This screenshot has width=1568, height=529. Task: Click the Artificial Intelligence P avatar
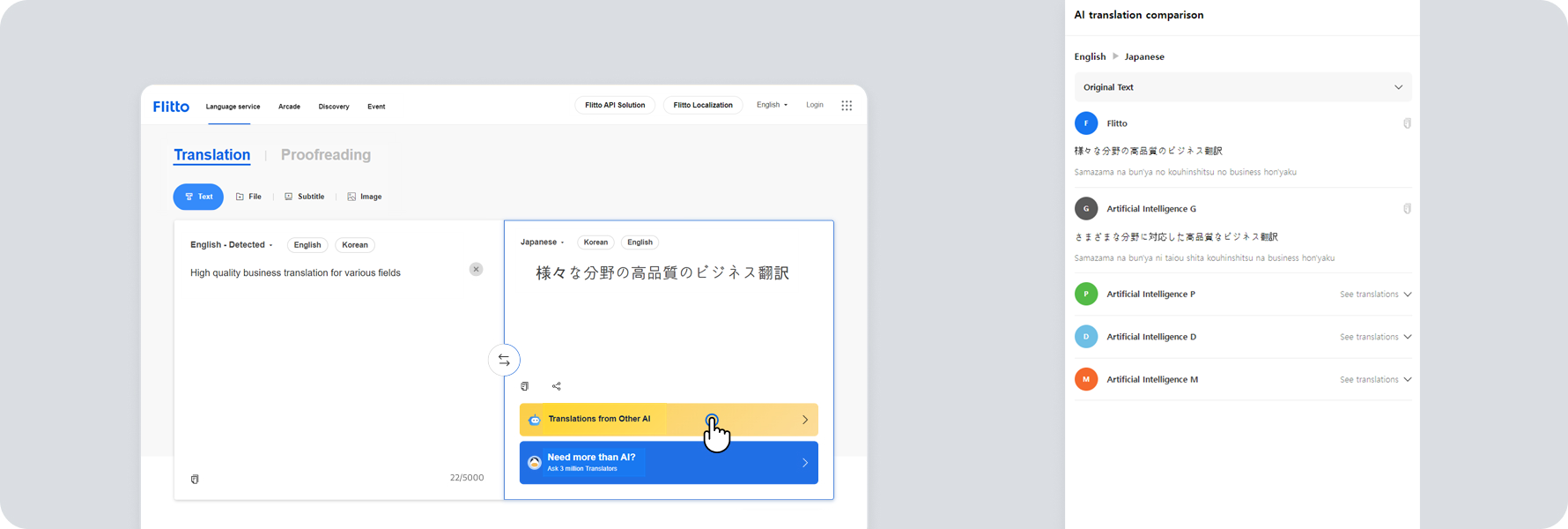pyautogui.click(x=1086, y=294)
